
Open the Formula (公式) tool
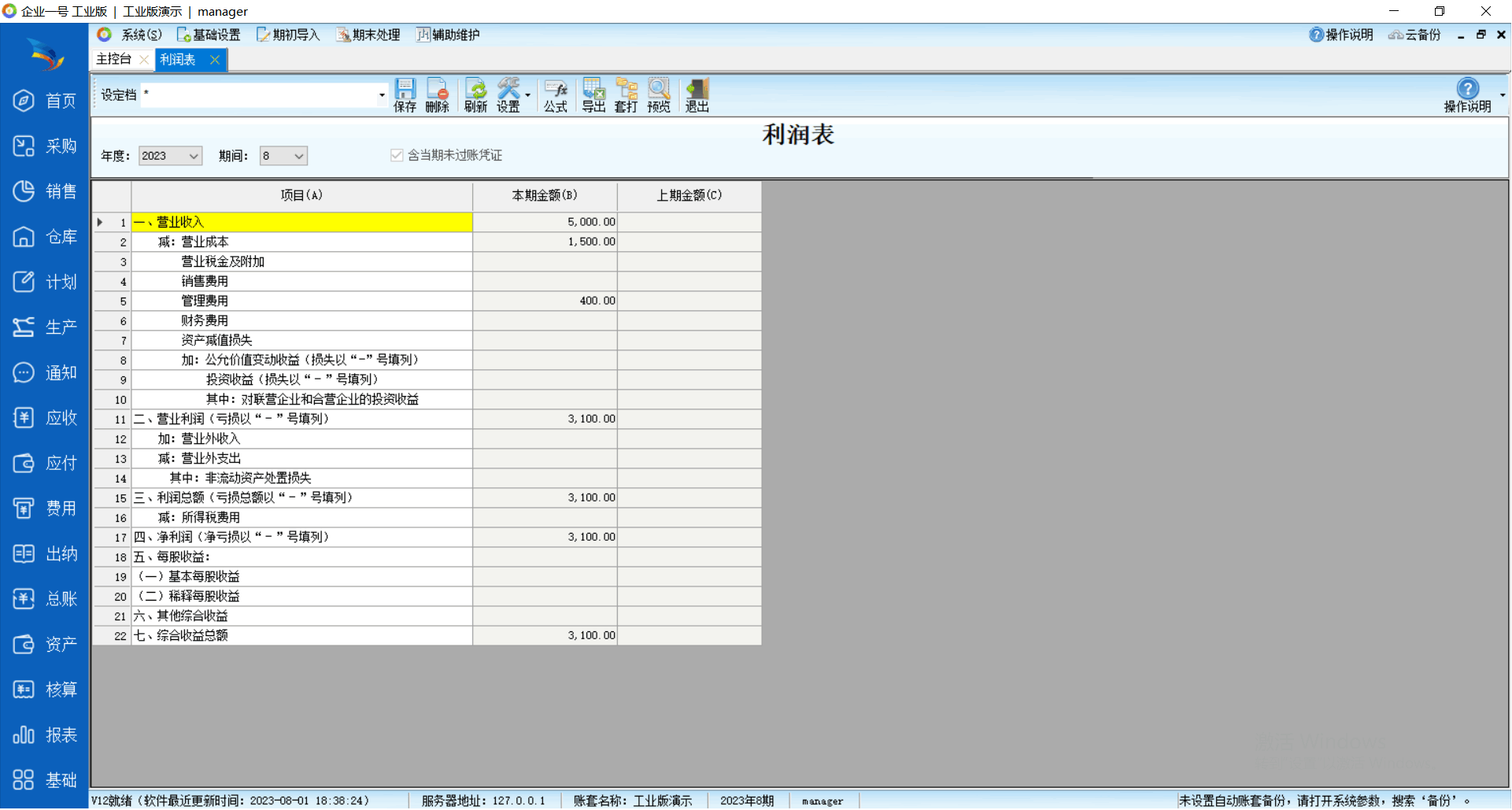pos(555,95)
